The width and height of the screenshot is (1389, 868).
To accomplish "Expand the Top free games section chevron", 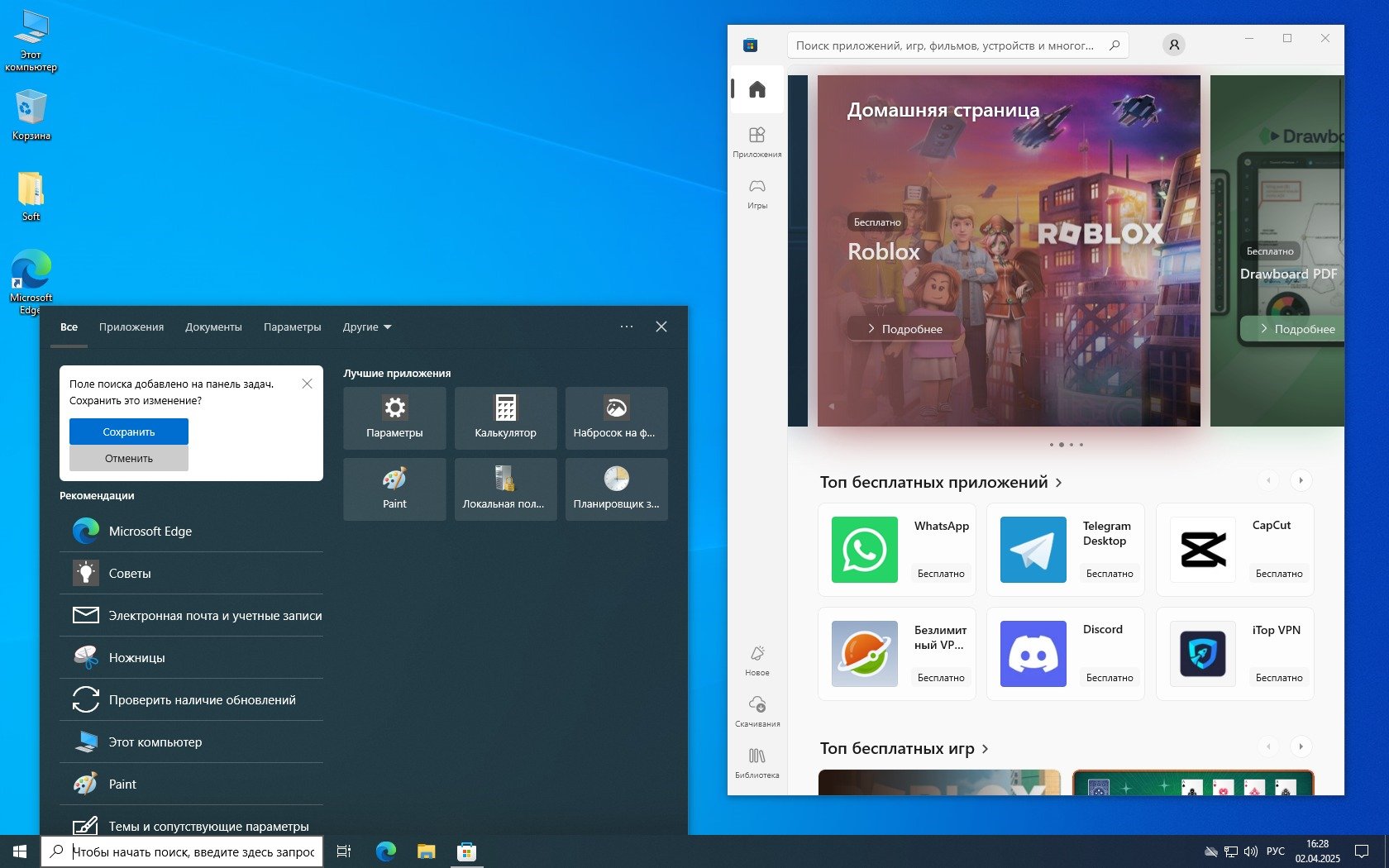I will click(985, 749).
